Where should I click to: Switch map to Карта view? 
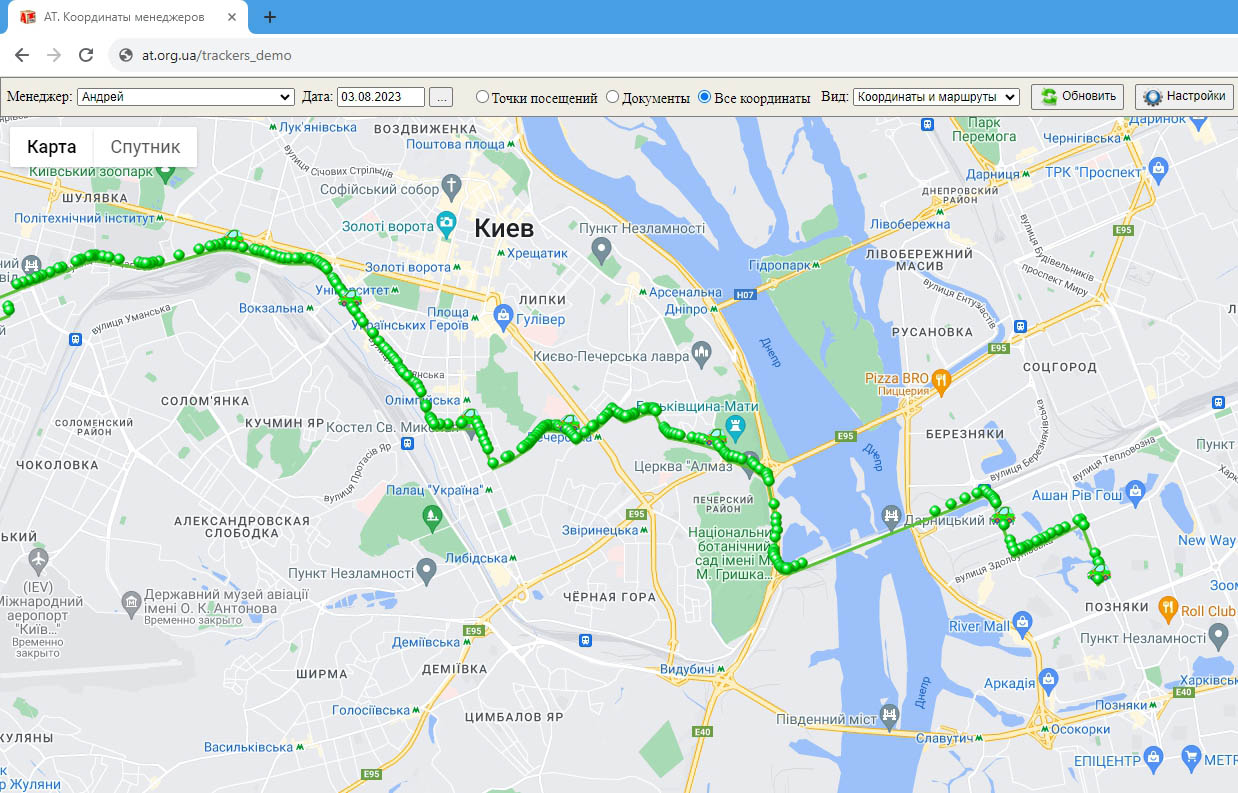[52, 147]
